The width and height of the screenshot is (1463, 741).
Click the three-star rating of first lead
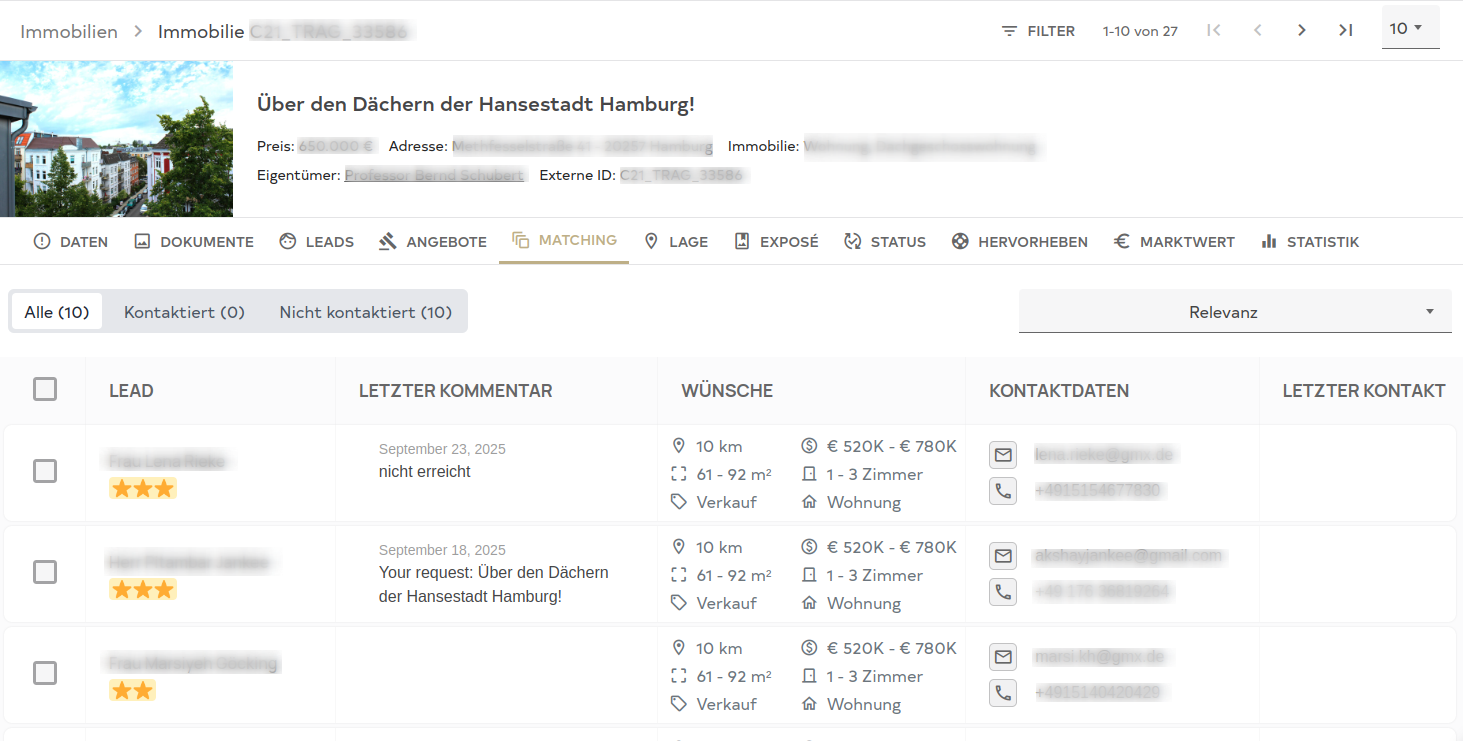point(143,488)
